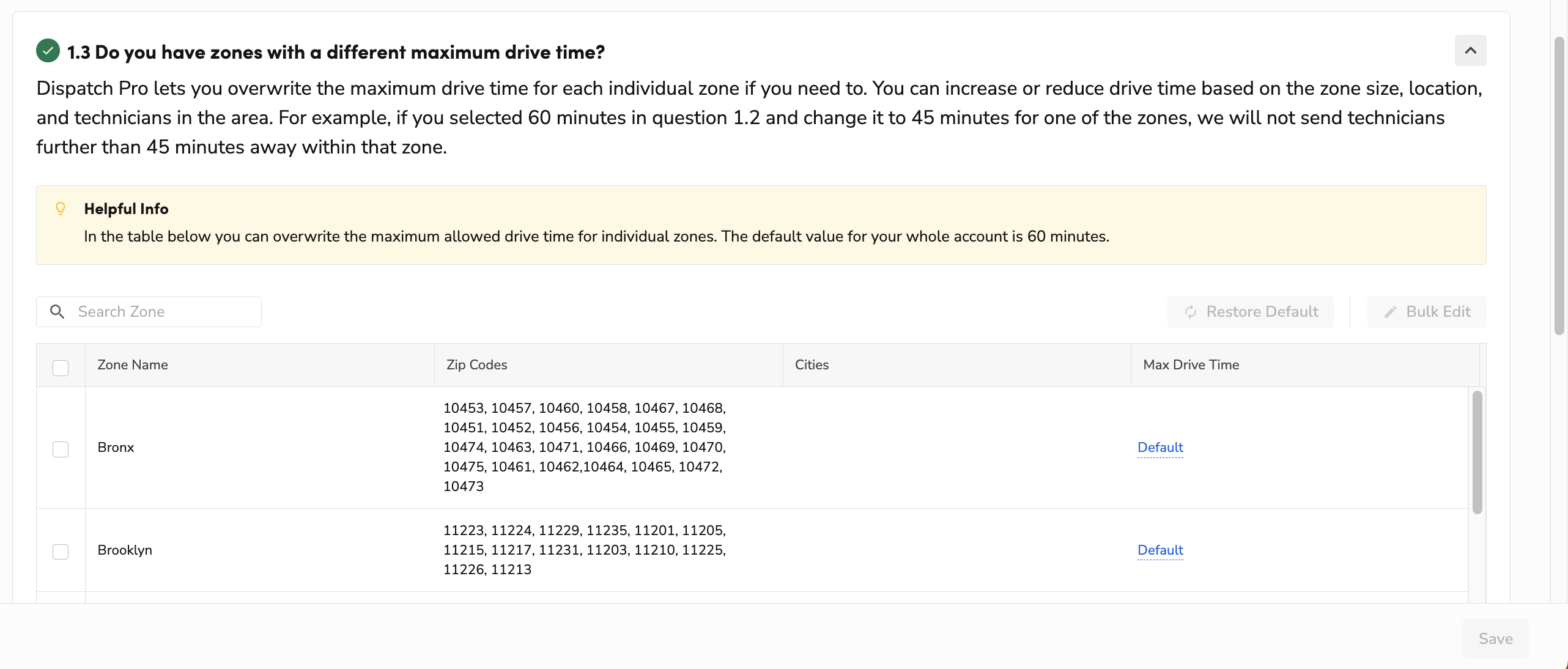Click the Search Zone input field
This screenshot has width=1568, height=669.
point(165,312)
